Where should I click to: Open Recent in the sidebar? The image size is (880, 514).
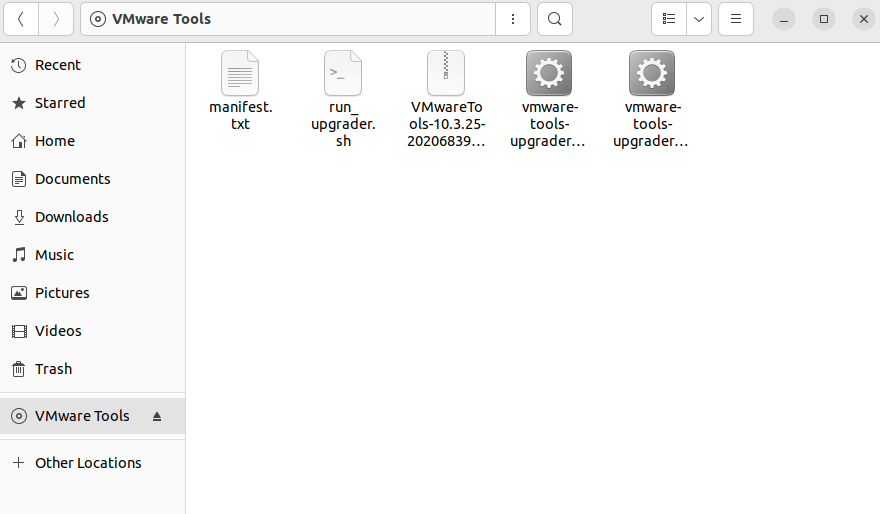93,65
